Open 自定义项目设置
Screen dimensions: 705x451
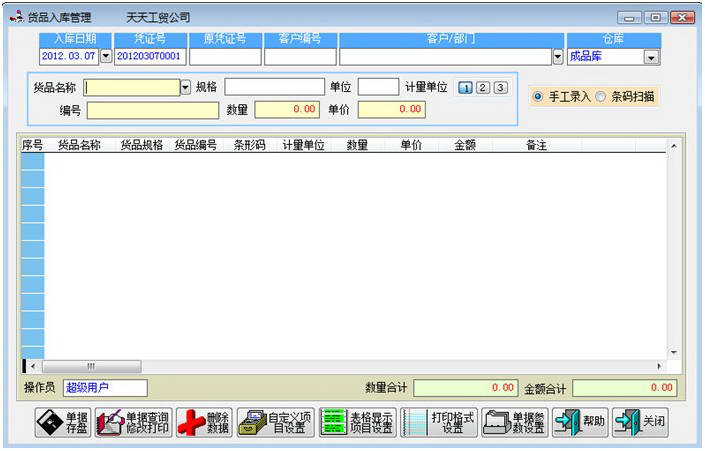point(275,423)
